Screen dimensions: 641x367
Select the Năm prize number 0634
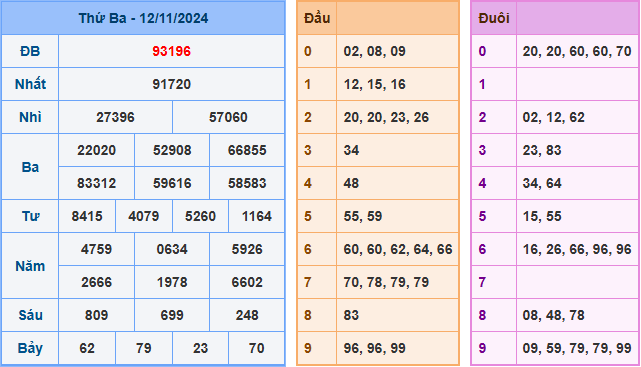[172, 249]
